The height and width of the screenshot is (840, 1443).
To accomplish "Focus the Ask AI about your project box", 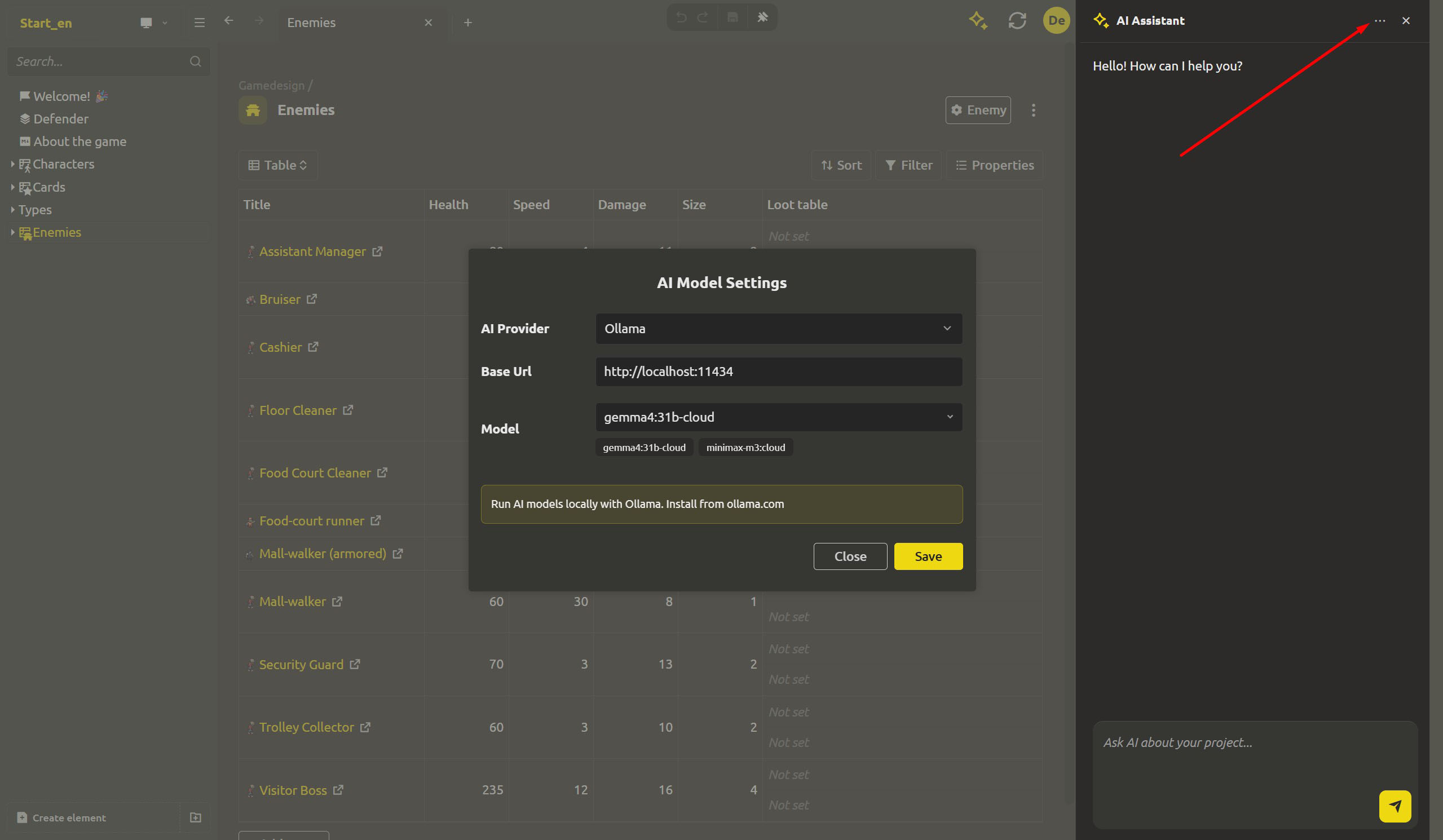I will coord(1255,774).
